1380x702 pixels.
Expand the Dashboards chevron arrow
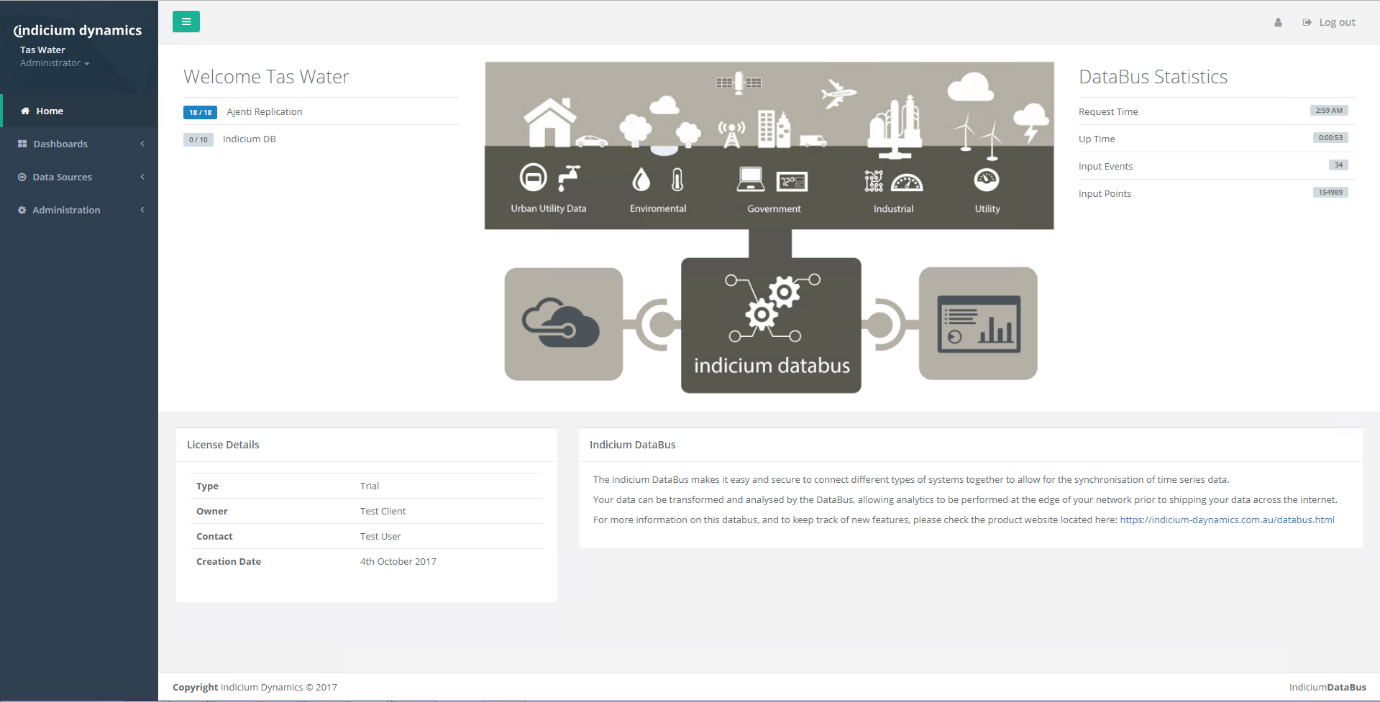[x=142, y=144]
